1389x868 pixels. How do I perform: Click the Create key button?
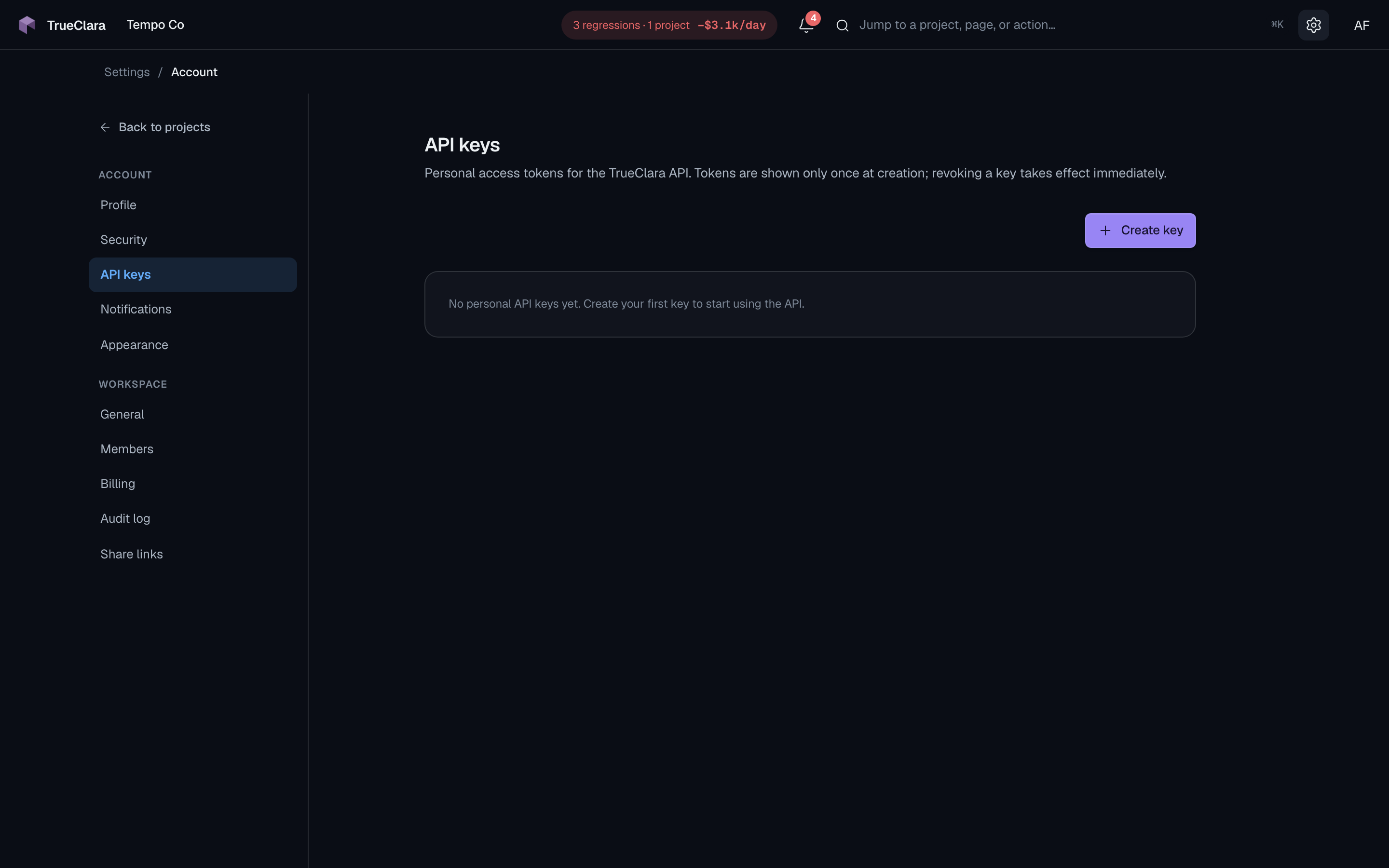pos(1140,231)
